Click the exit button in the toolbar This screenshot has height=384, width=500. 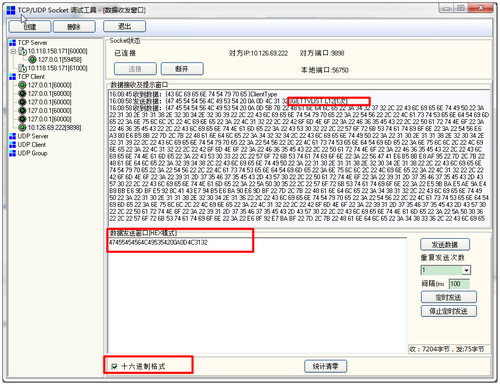click(x=124, y=26)
